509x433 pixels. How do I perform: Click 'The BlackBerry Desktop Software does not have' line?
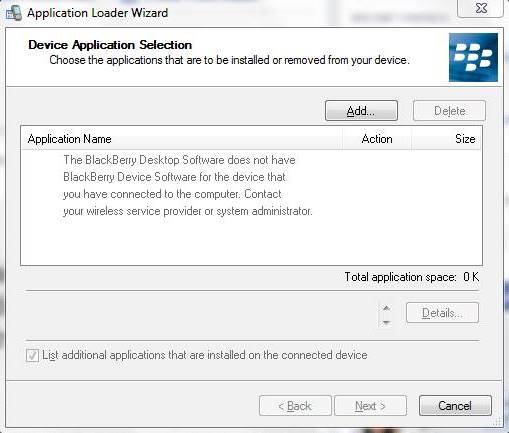pos(179,160)
